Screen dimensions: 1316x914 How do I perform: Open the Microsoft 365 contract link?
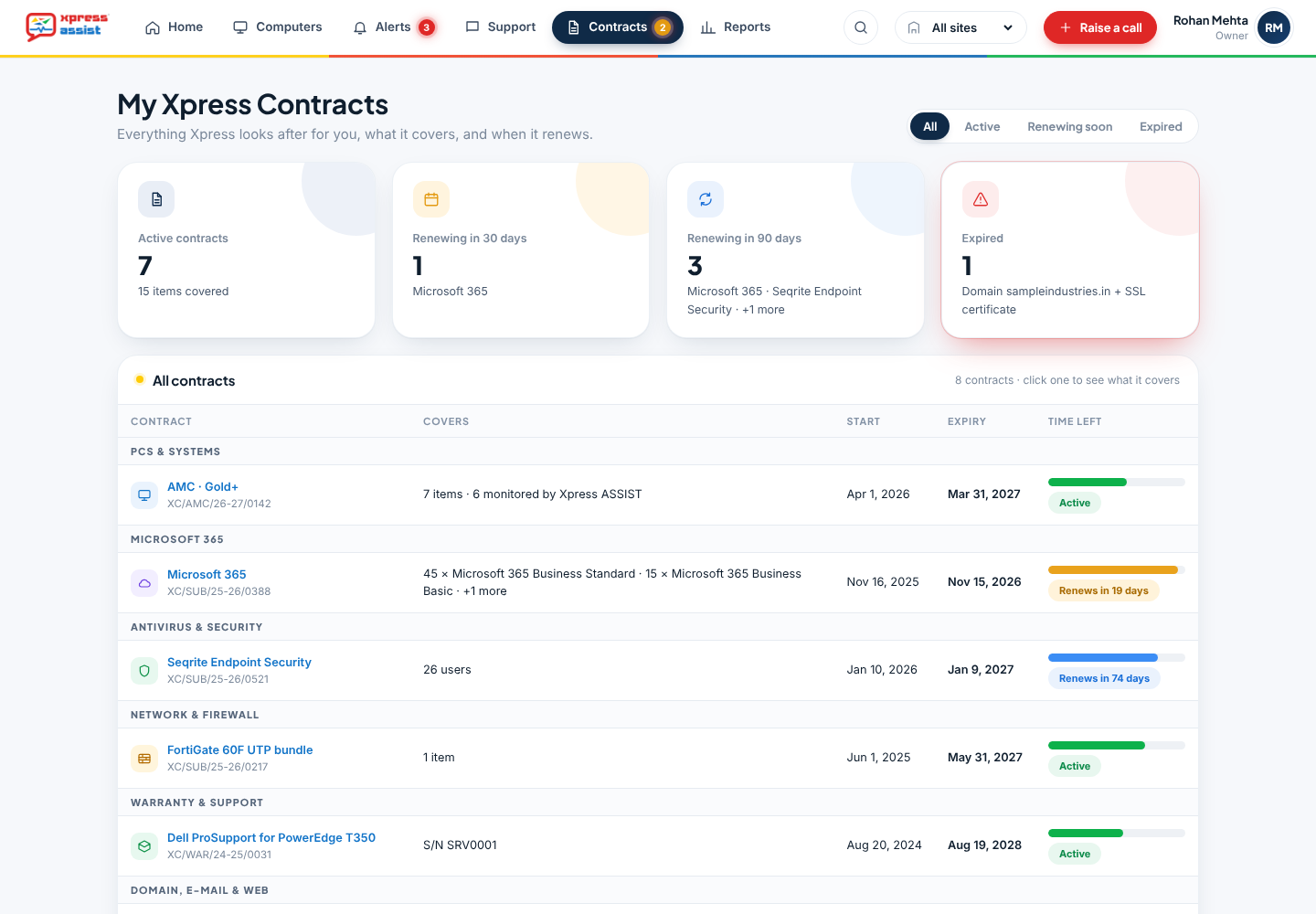coord(207,575)
